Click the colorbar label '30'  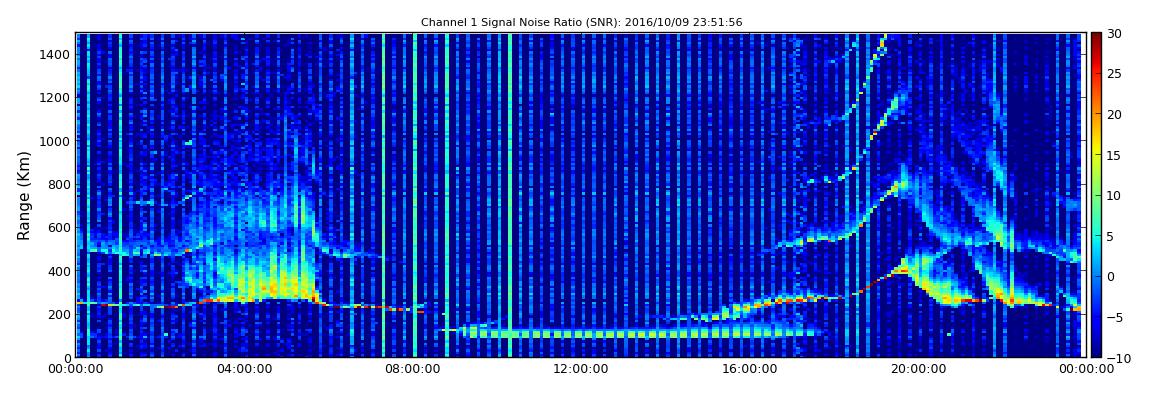(1114, 34)
